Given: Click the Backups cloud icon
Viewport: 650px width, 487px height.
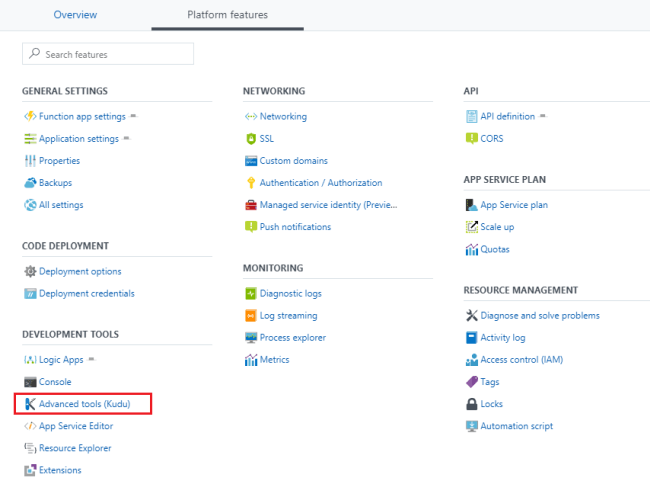Looking at the screenshot, I should tap(30, 183).
